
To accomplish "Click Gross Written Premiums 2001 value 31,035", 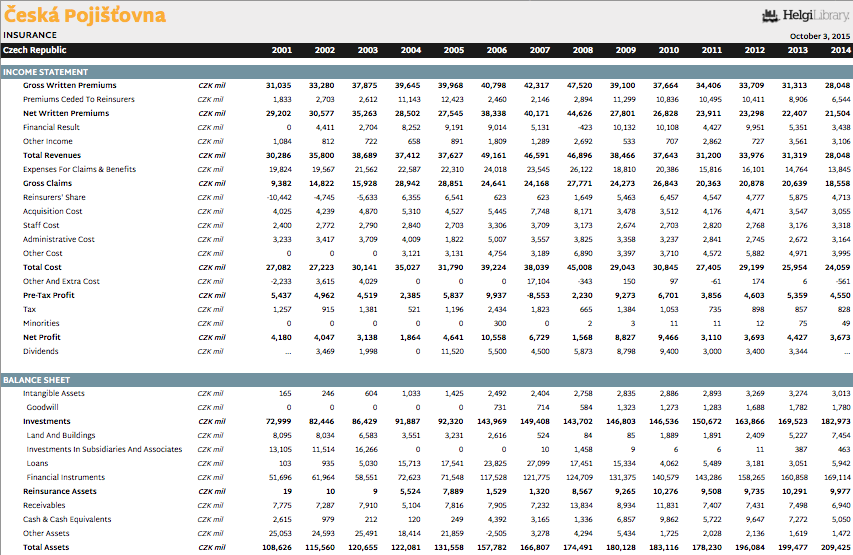I will pos(279,85).
